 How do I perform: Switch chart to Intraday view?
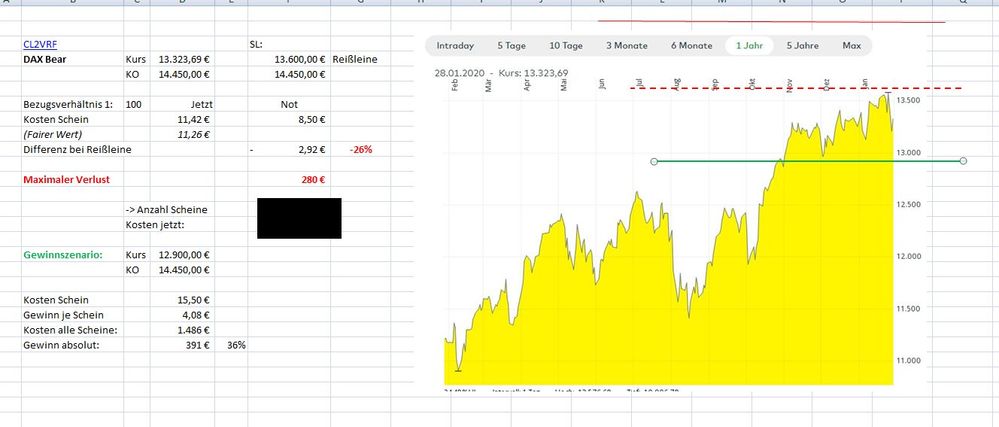pyautogui.click(x=456, y=45)
